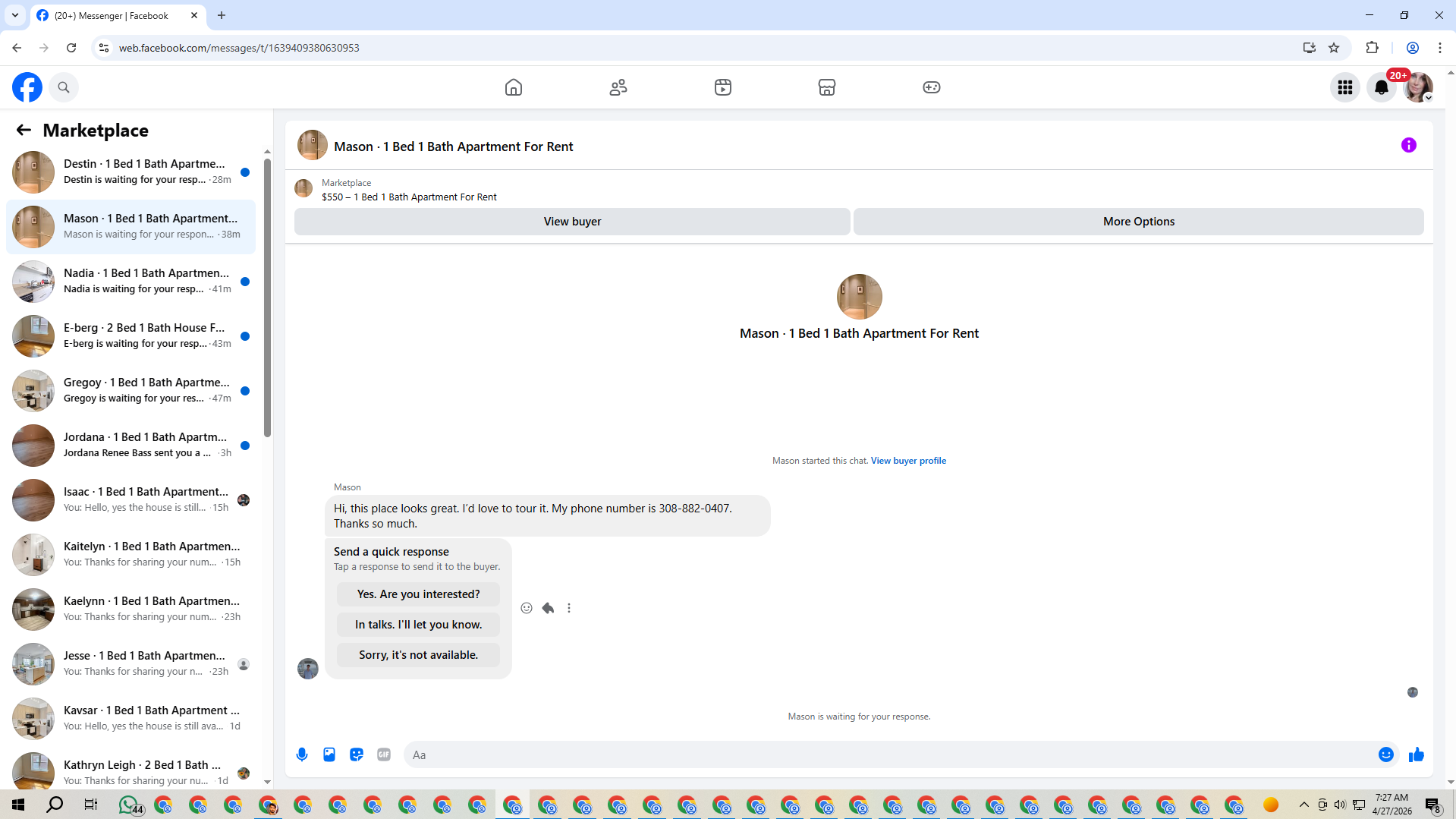1456x819 pixels.
Task: Choose a sticker in the composer
Action: click(x=357, y=754)
